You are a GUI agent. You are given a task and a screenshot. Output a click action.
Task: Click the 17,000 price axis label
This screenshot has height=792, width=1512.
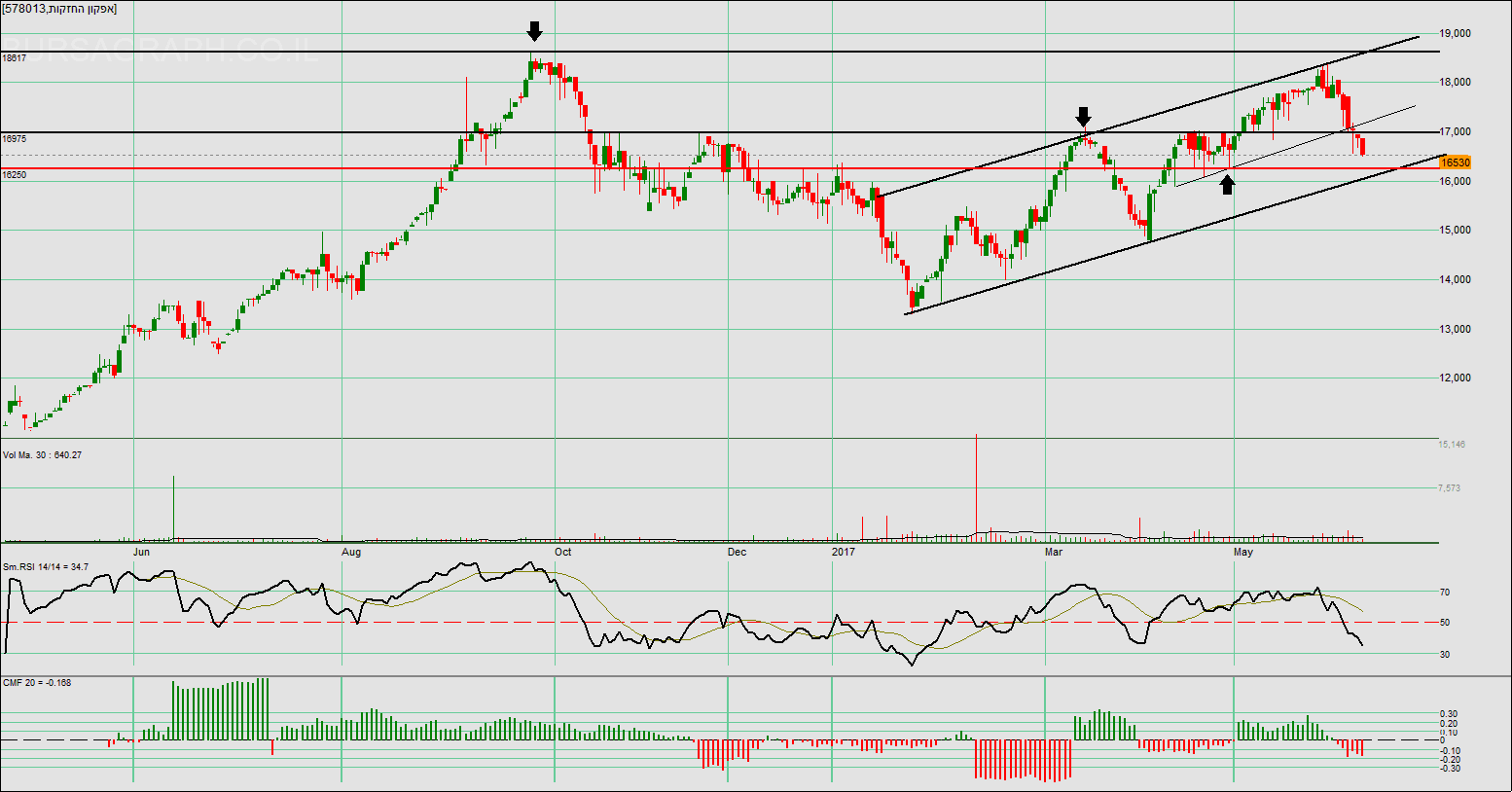tap(1457, 131)
